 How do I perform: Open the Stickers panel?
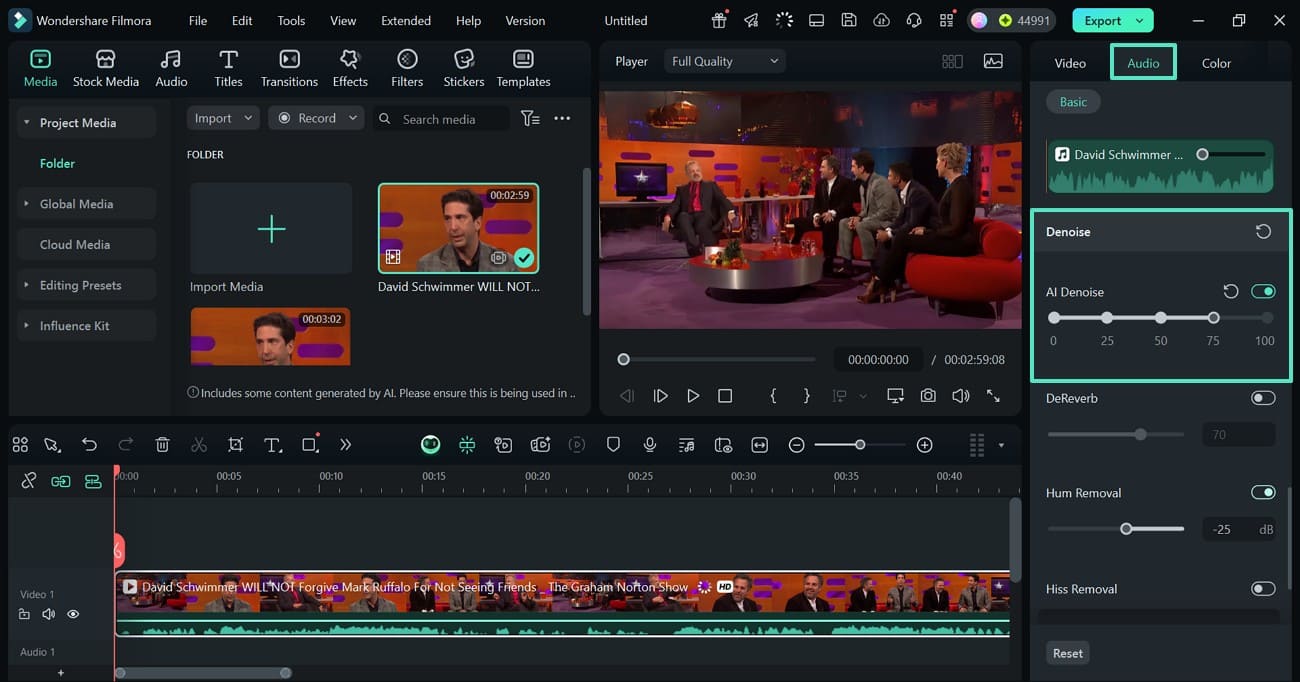click(464, 68)
